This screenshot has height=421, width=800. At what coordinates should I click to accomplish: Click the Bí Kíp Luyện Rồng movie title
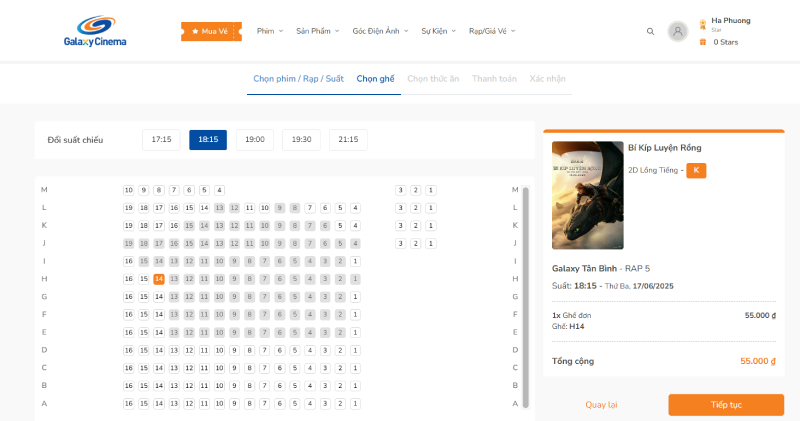click(x=665, y=147)
